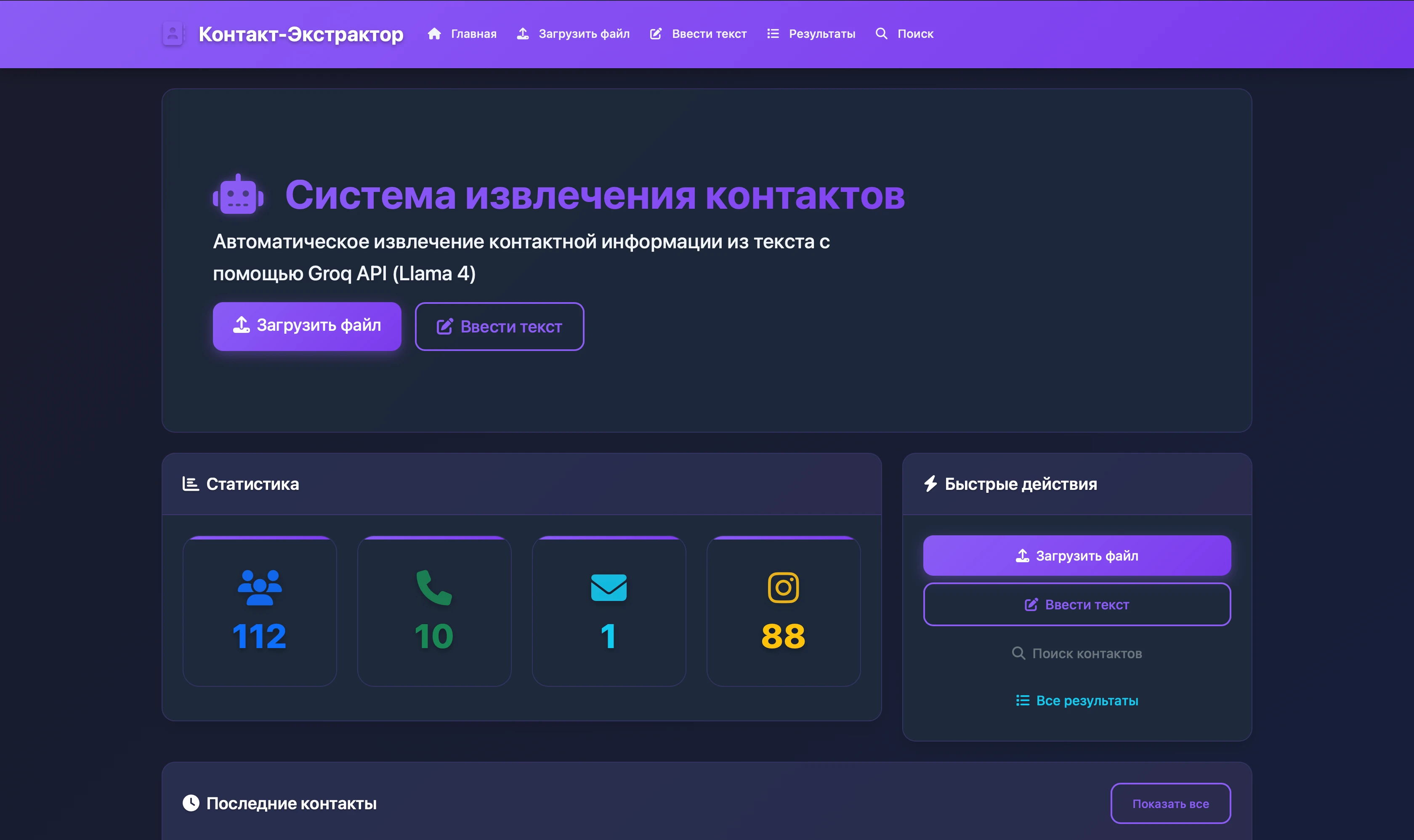Open Поиск from the top navigation
This screenshot has height=840, width=1414.
coord(915,33)
